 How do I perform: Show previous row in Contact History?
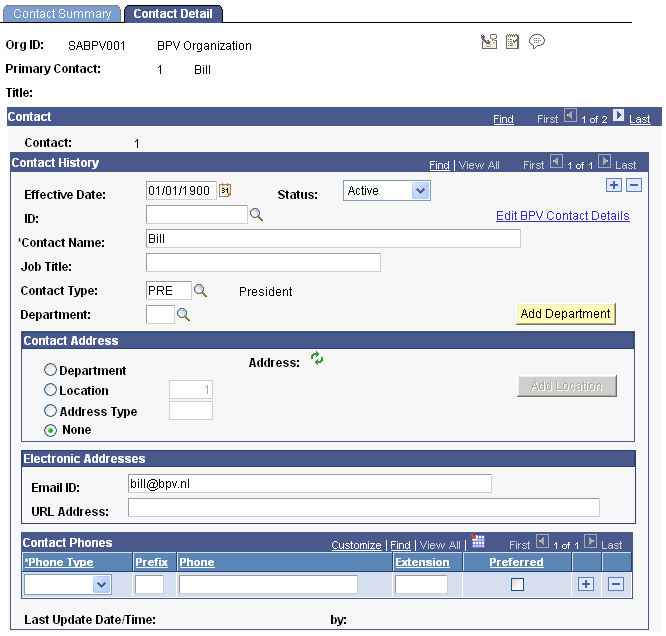tap(556, 161)
